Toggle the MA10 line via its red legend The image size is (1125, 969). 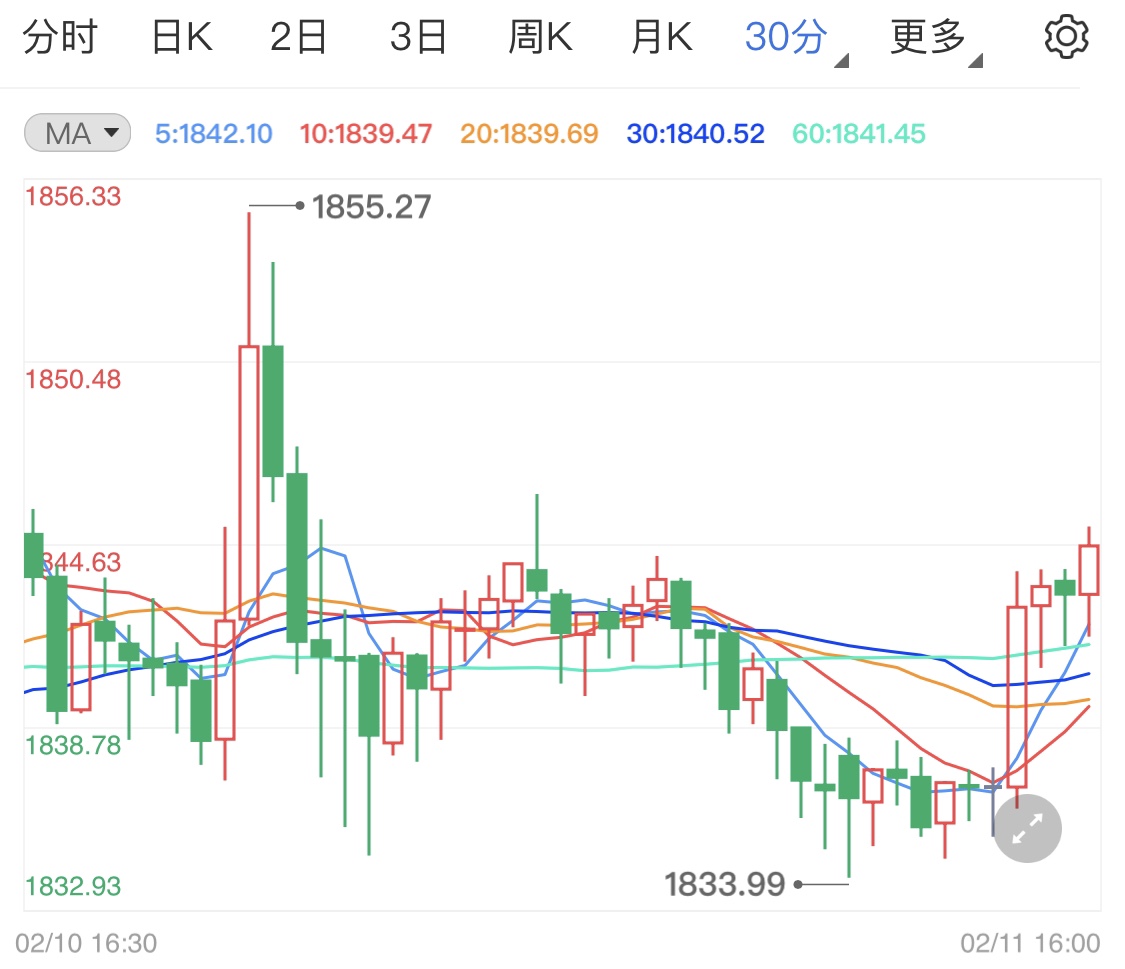coord(370,133)
